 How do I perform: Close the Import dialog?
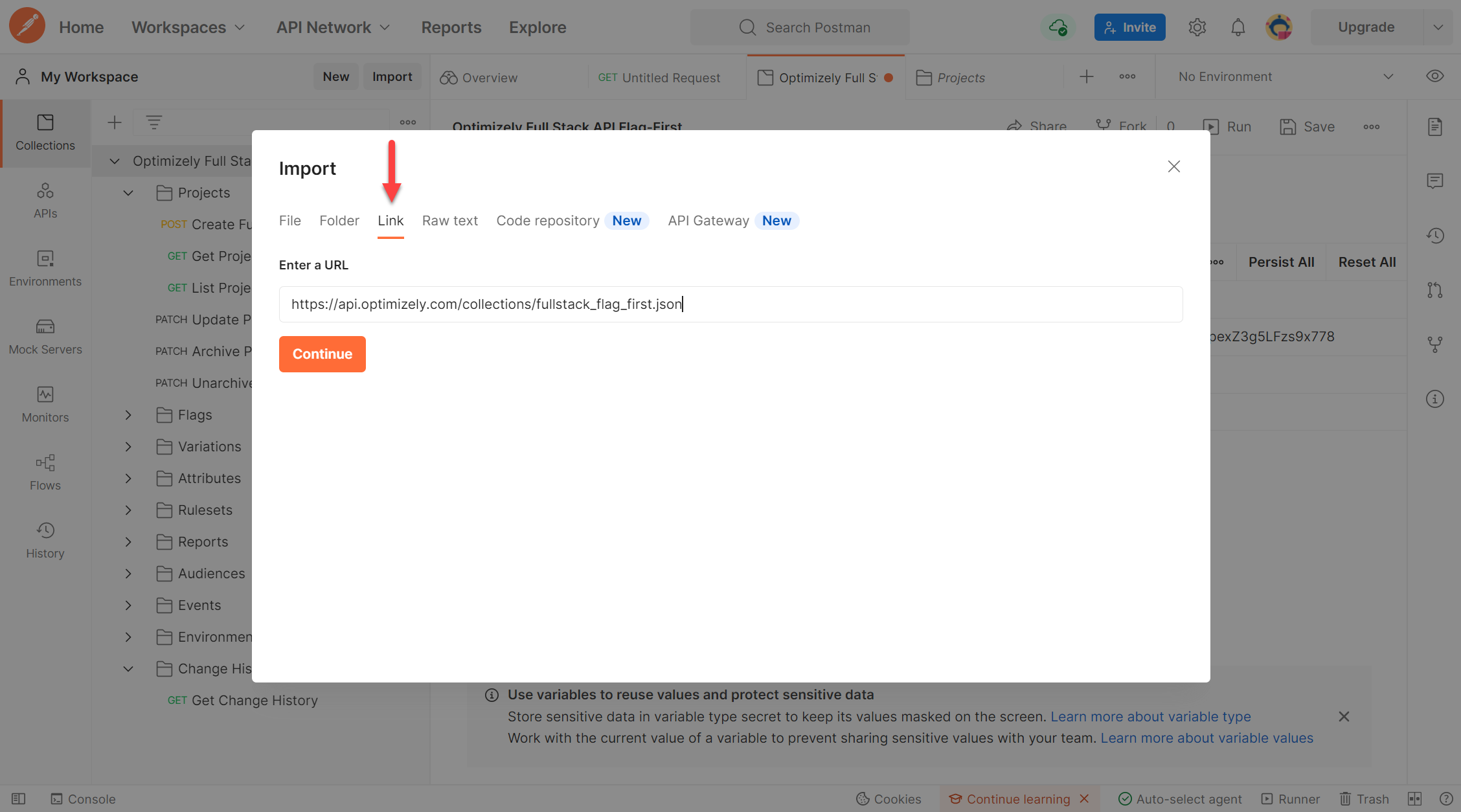pyautogui.click(x=1173, y=166)
